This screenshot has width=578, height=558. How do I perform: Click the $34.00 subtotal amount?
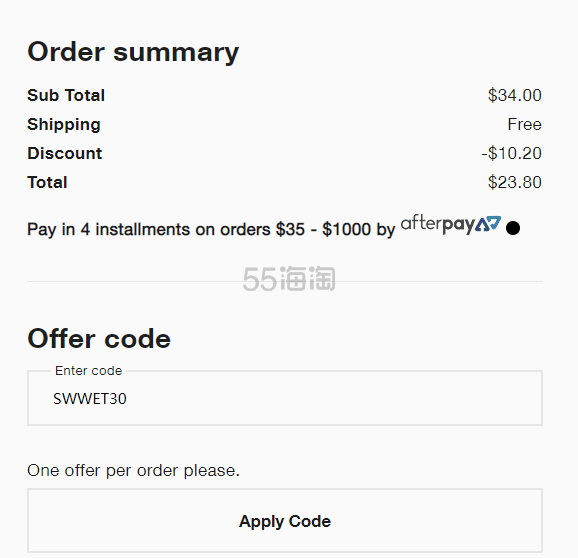coord(515,95)
